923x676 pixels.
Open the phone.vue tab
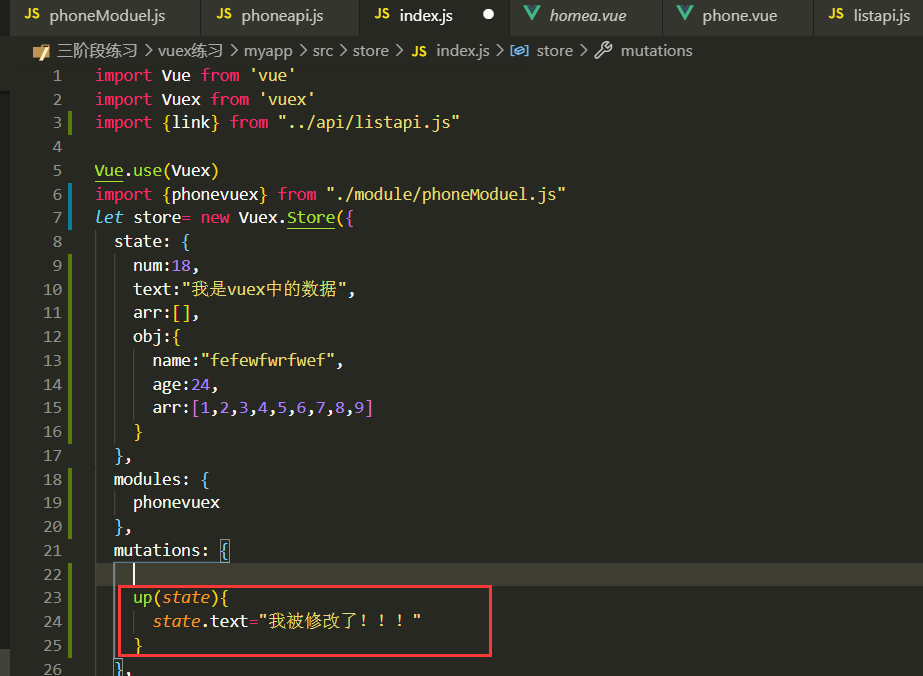[x=738, y=16]
